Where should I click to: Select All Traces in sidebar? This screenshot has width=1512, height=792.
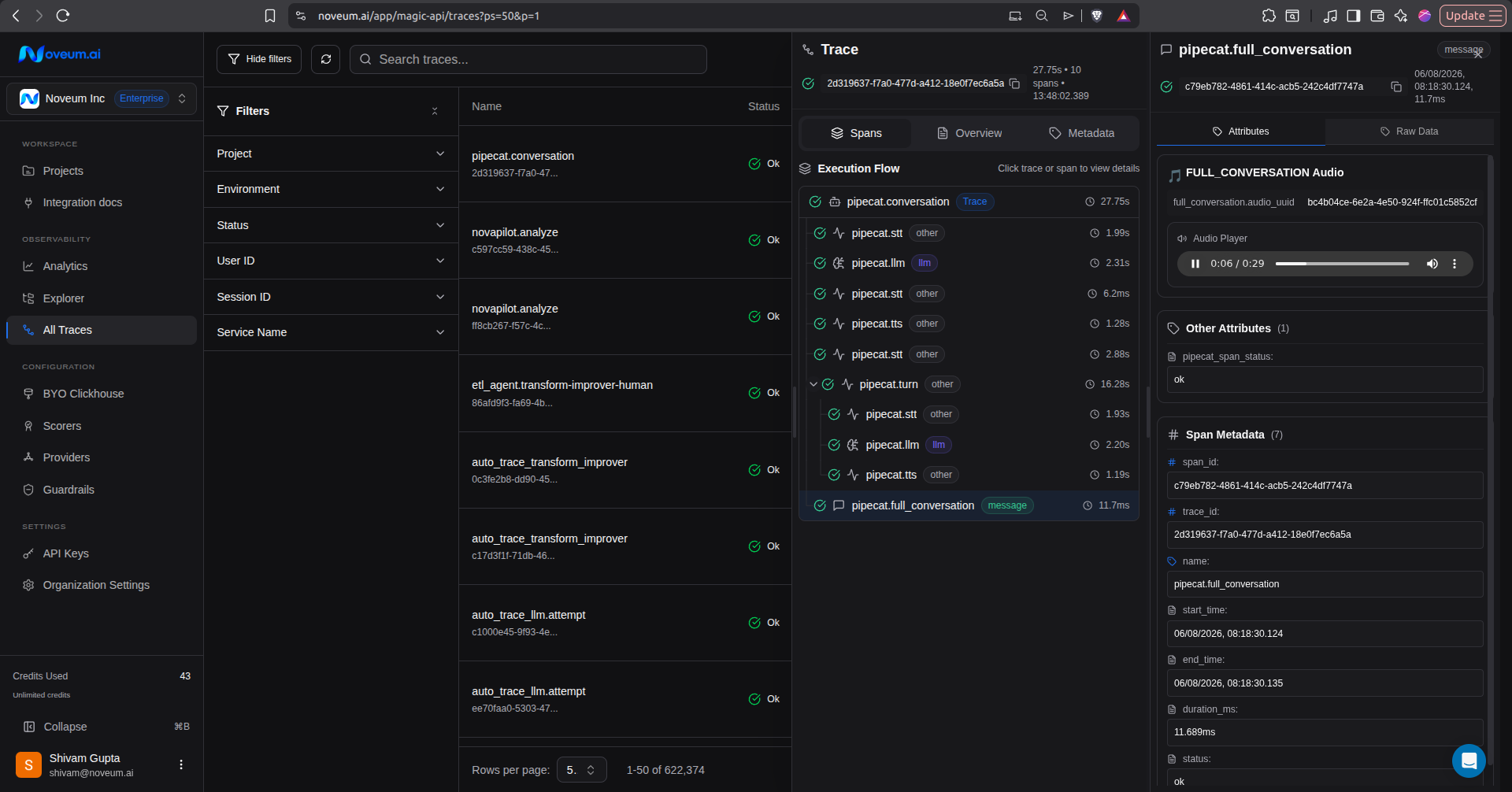[101, 330]
